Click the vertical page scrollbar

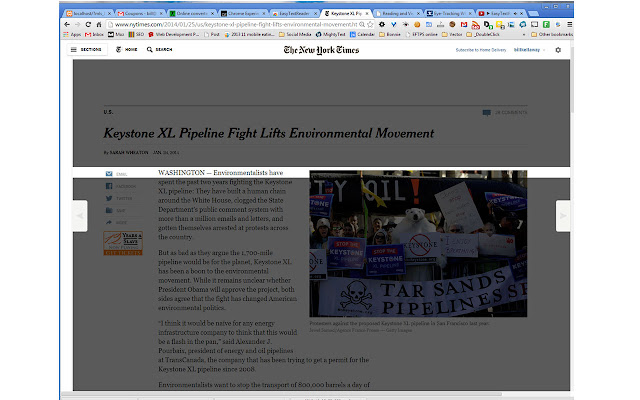[x=572, y=80]
